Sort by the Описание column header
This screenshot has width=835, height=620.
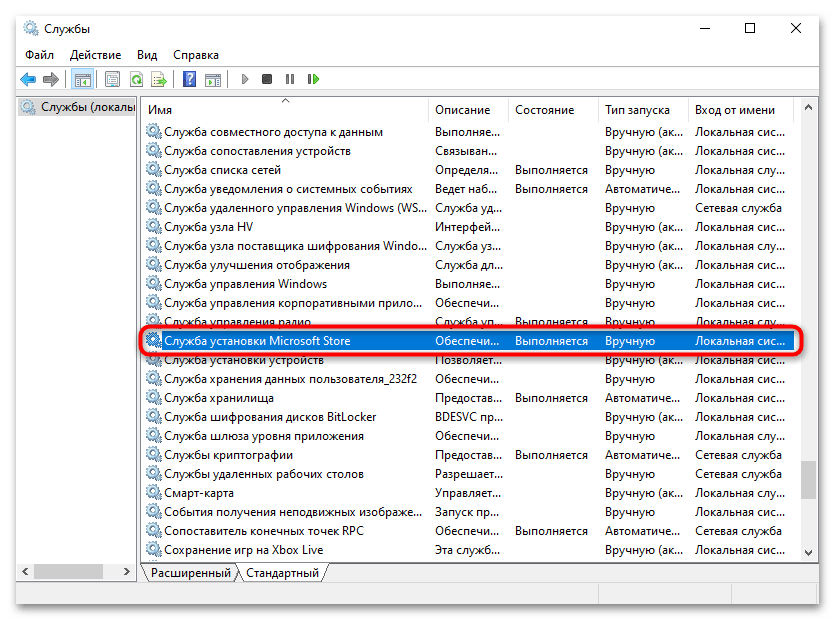[x=468, y=110]
